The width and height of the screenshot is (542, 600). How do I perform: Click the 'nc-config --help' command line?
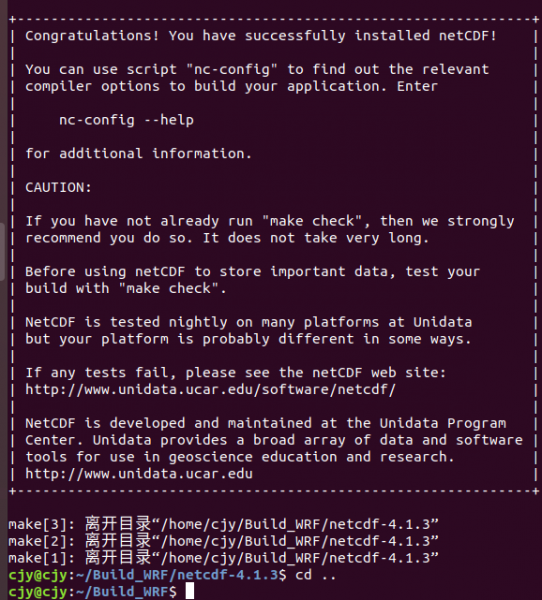[x=126, y=120]
